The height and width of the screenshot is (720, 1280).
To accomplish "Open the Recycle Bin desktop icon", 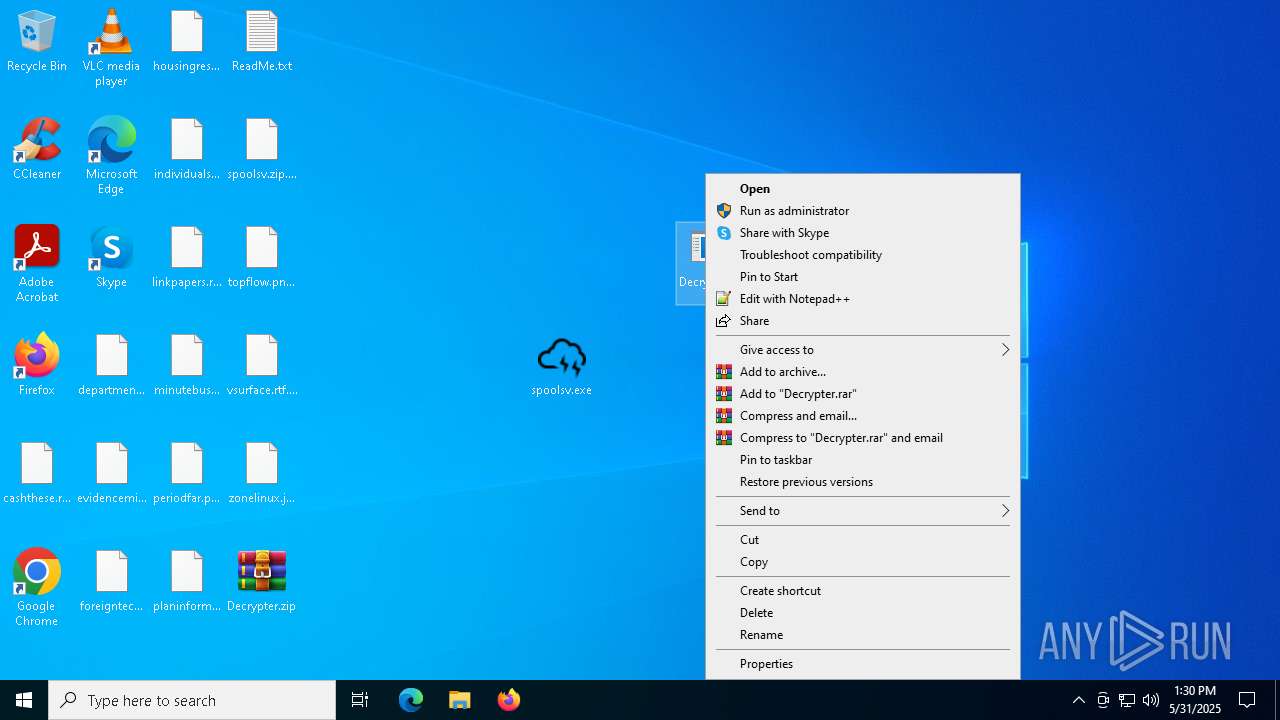I will point(37,42).
